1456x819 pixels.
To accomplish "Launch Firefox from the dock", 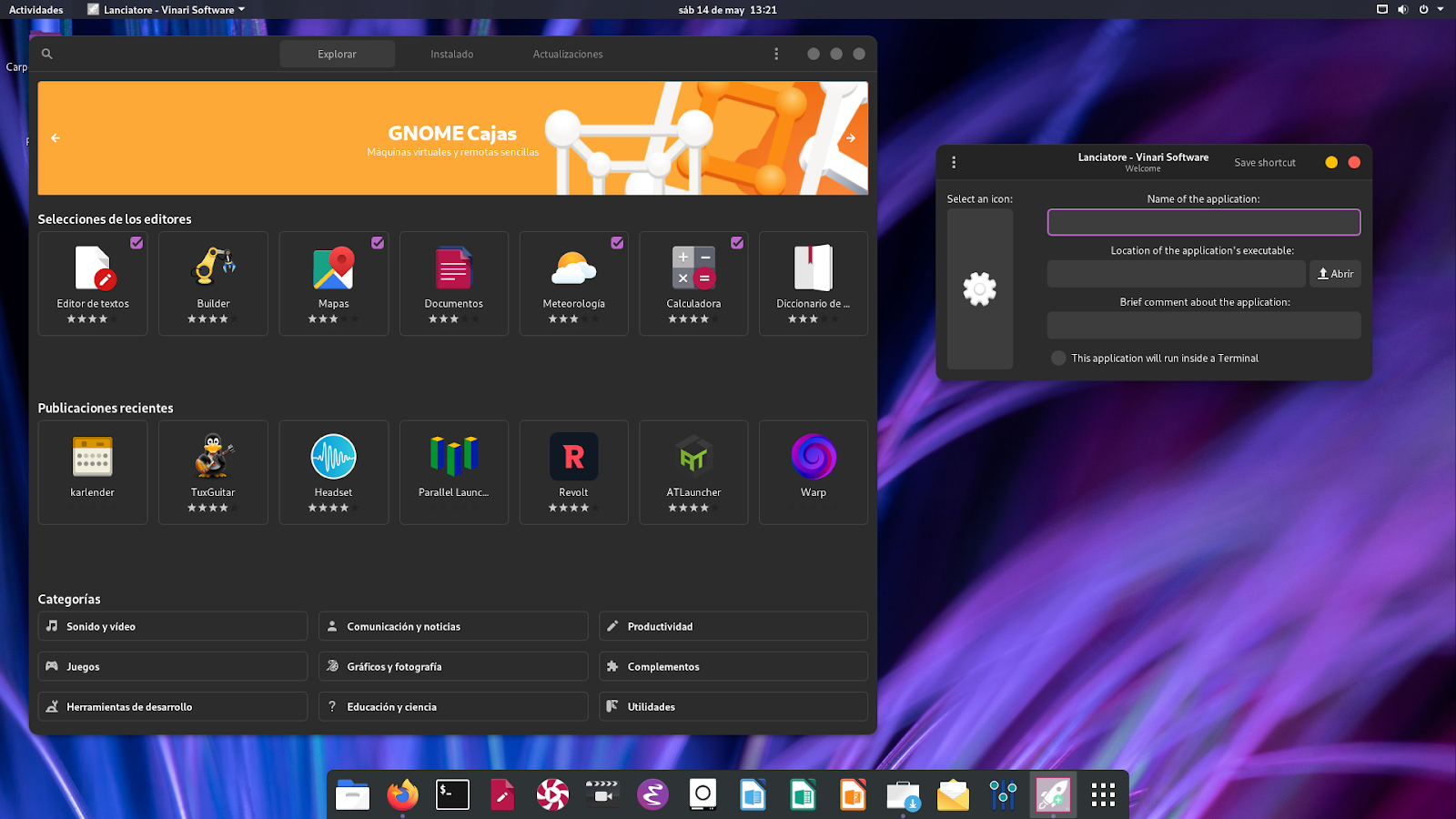I will pyautogui.click(x=402, y=795).
